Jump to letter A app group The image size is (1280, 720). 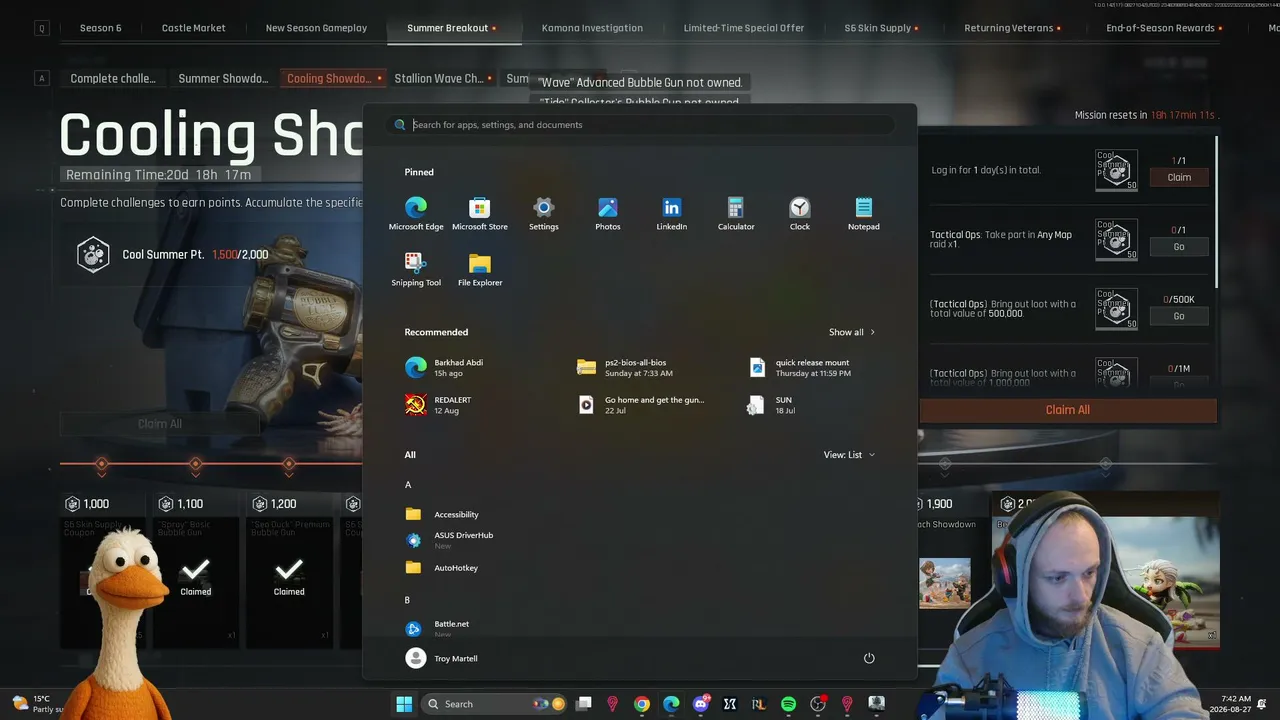click(408, 485)
